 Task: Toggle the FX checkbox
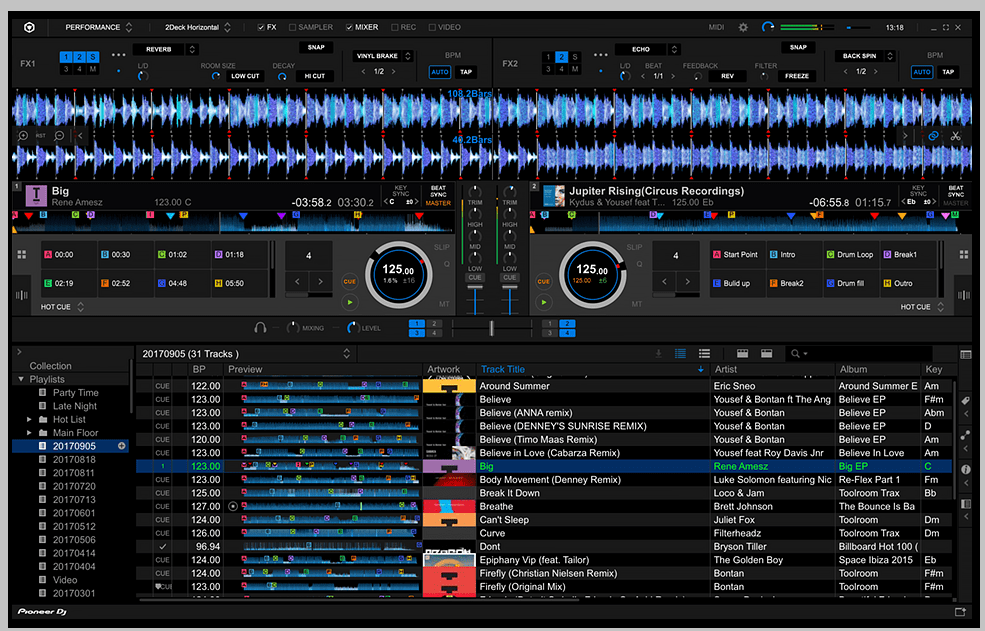point(261,27)
